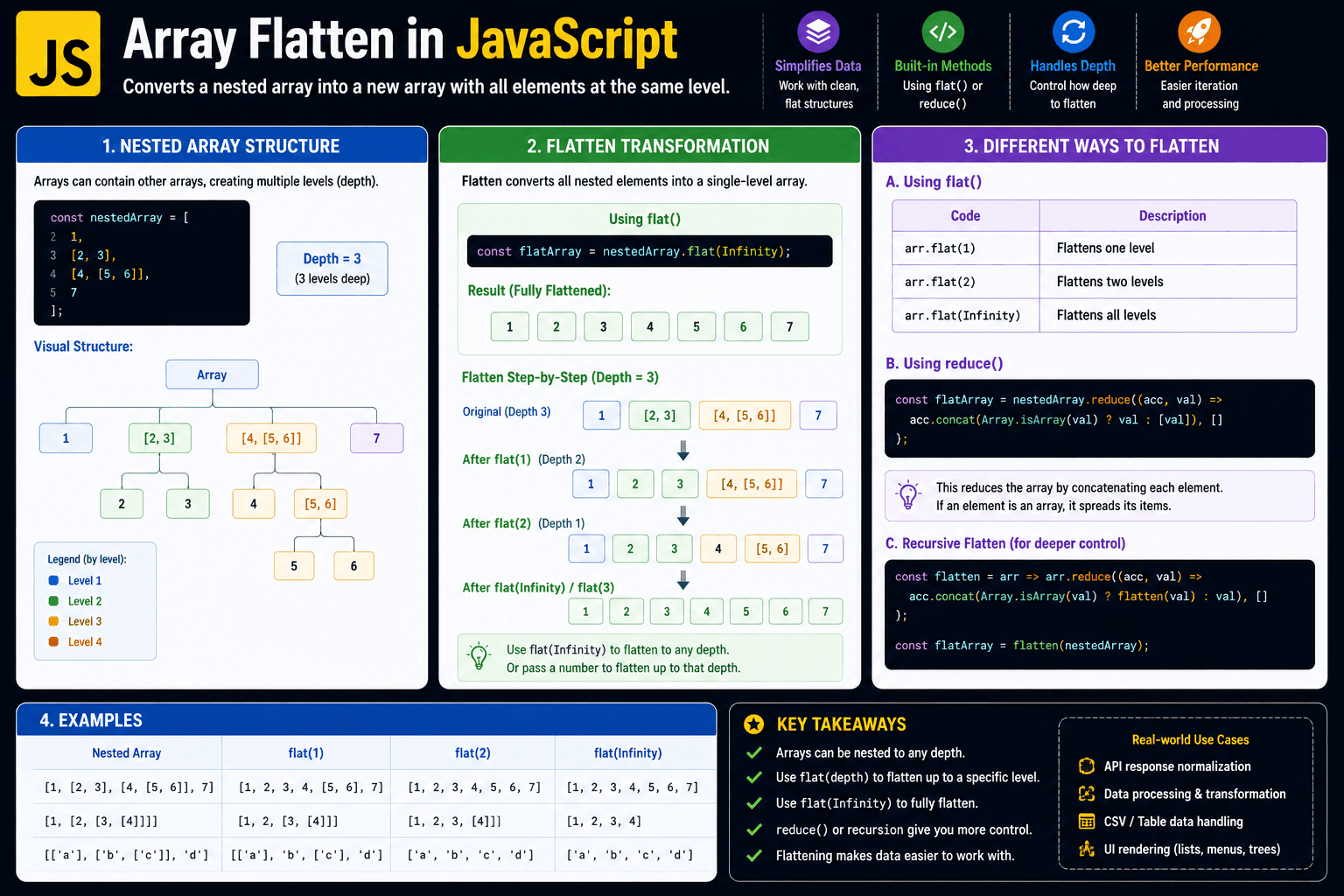Click the 'Flattens two levels' description cell
This screenshot has width=1344, height=896.
(1168, 282)
